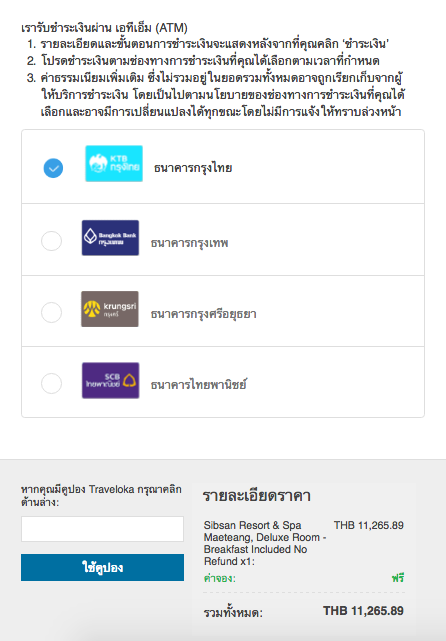The height and width of the screenshot is (641, 446).
Task: Click the รวมทั้งหมด total amount THB 11,265.89
Action: (363, 611)
